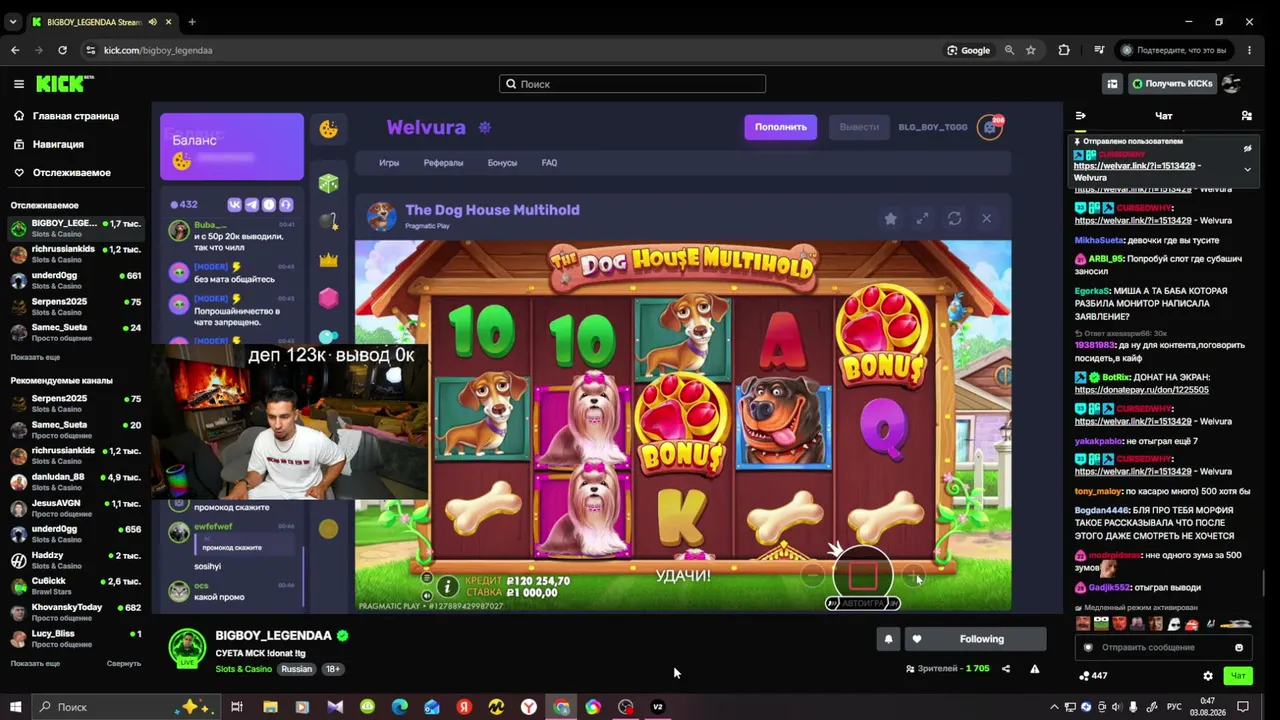Close The Dog House Multihold game panel
Screen dimensions: 1280x720
[986, 219]
